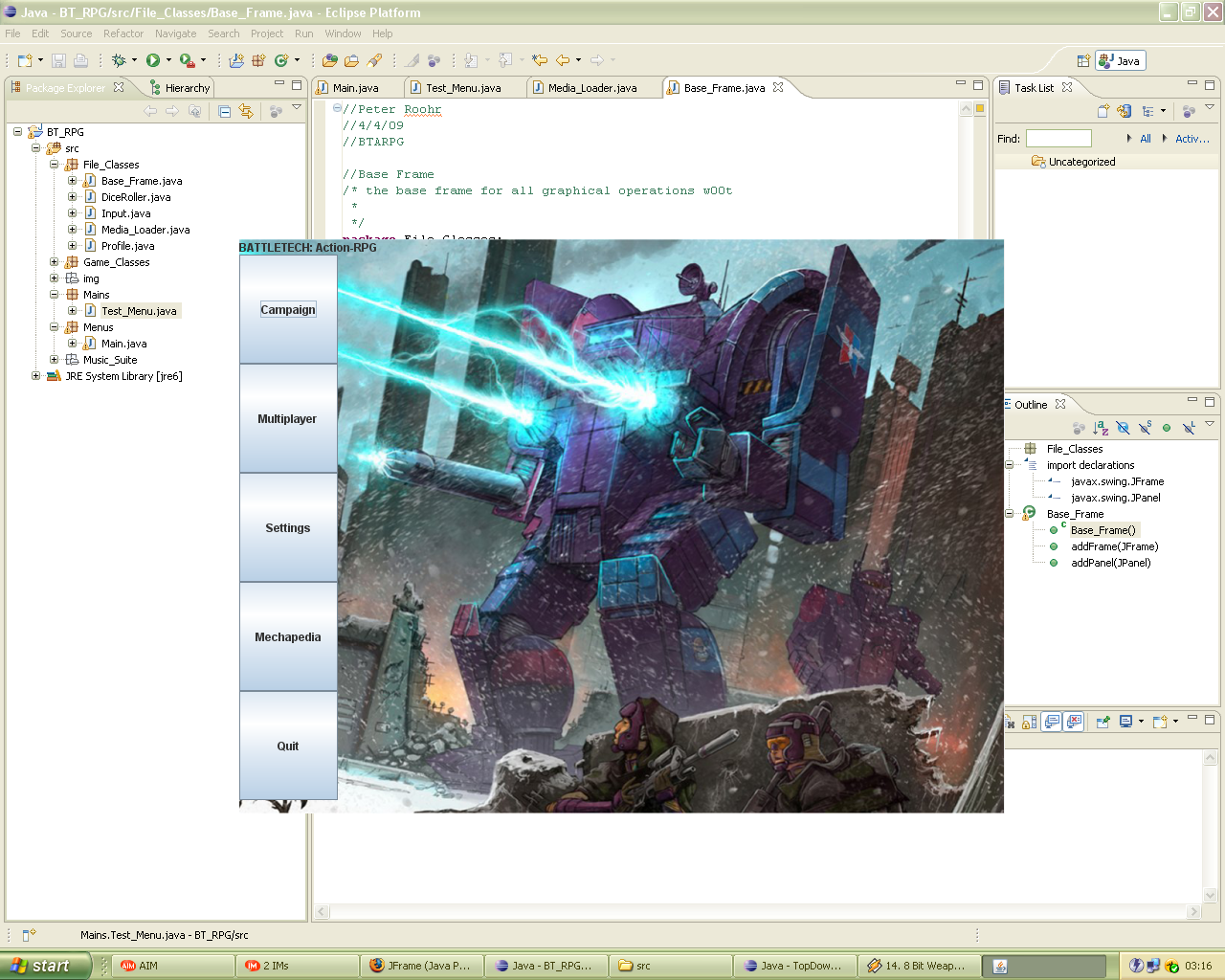
Task: Run the program with green play icon
Action: click(x=153, y=60)
